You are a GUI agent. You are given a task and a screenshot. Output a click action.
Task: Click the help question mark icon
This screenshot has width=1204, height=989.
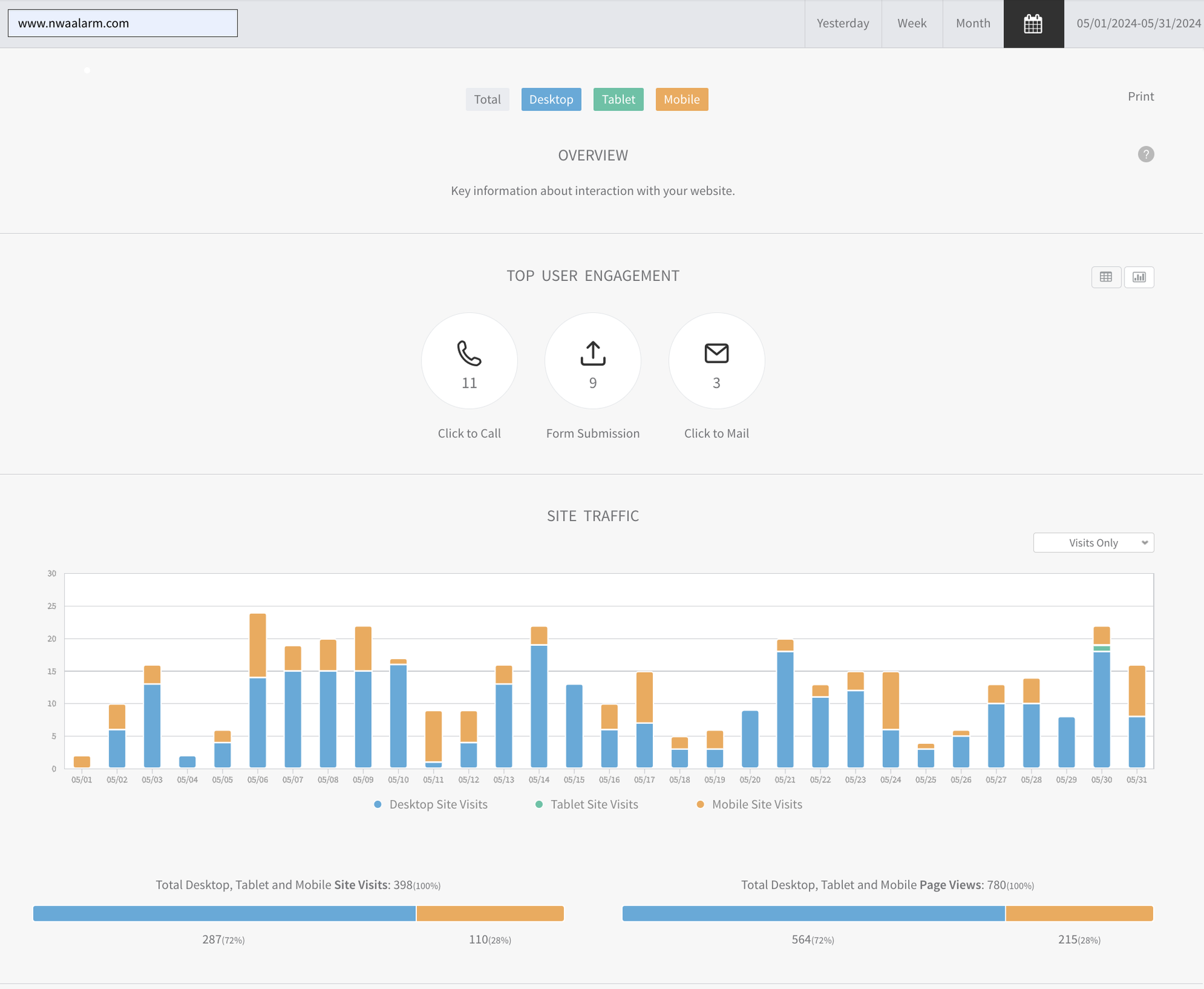click(x=1146, y=154)
